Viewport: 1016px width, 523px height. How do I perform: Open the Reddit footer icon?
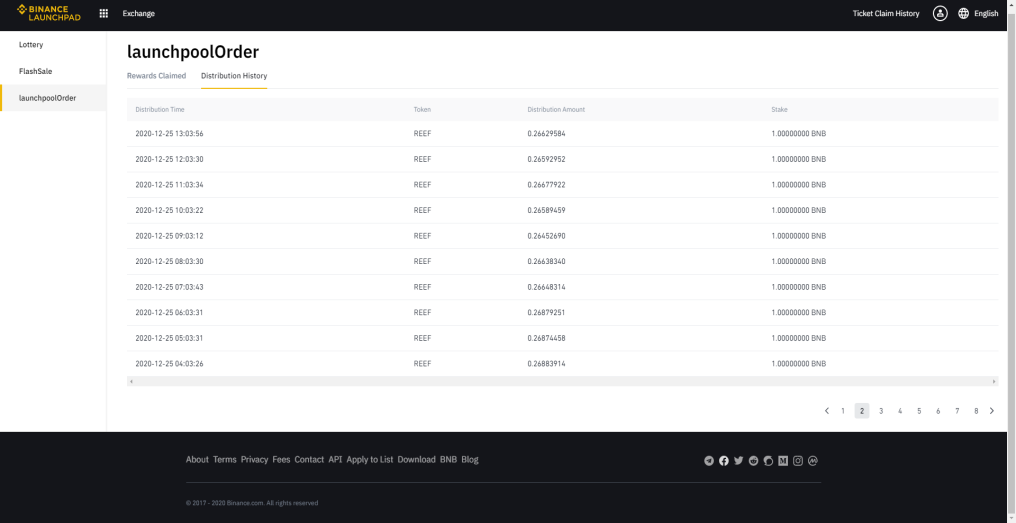(754, 461)
